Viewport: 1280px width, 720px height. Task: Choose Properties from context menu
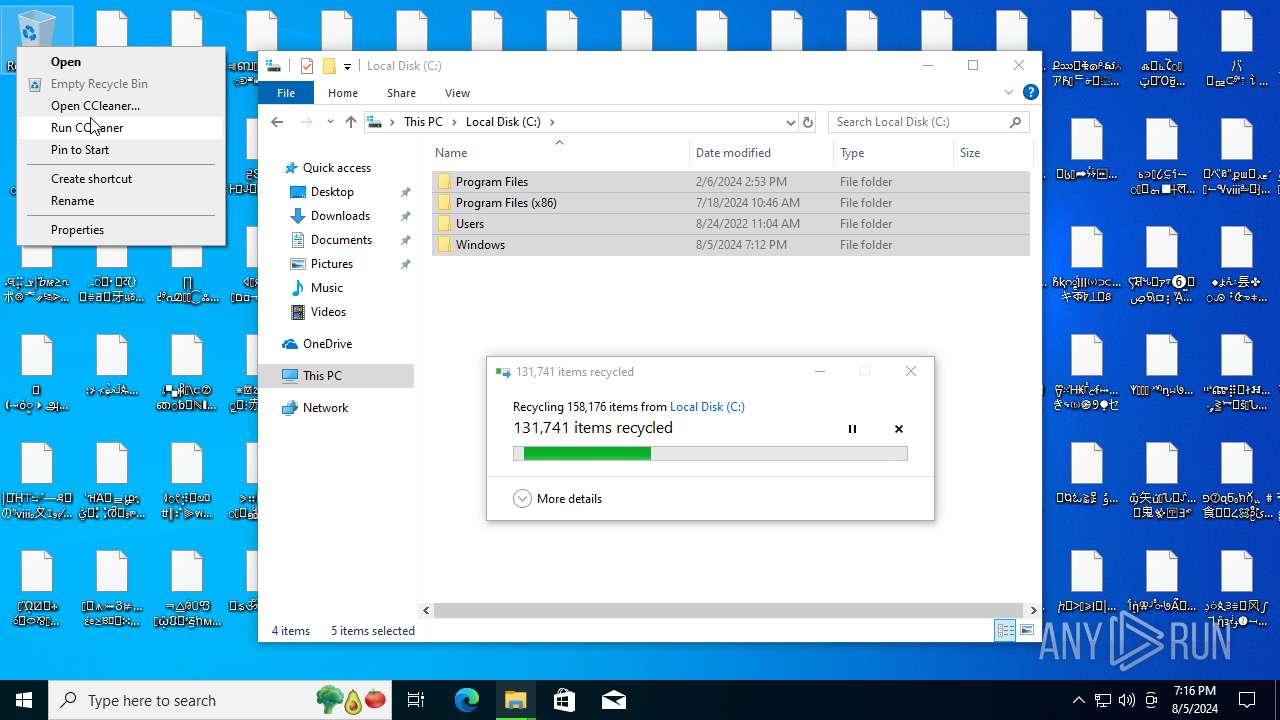click(120, 230)
